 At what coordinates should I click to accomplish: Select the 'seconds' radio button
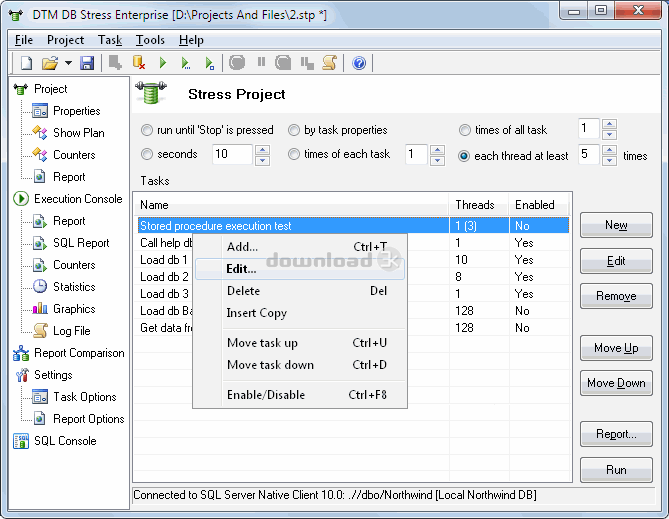[147, 154]
